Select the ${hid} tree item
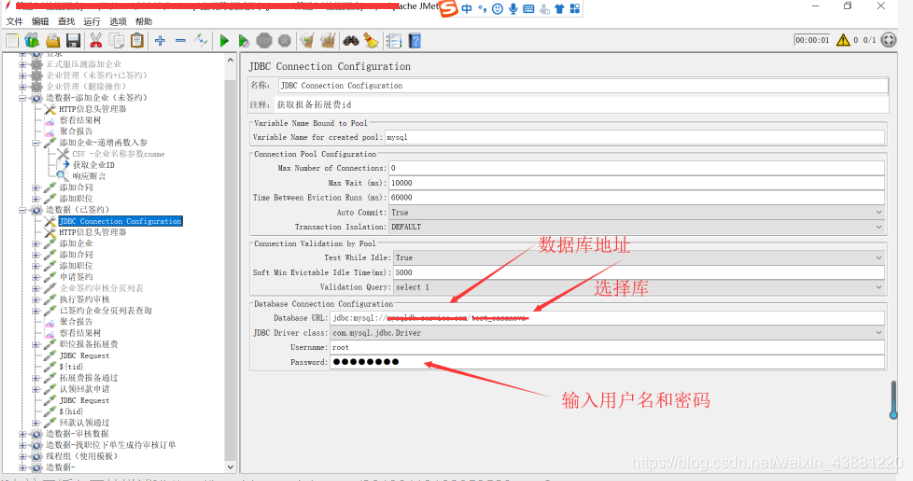This screenshot has height=481, width=913. click(x=71, y=412)
